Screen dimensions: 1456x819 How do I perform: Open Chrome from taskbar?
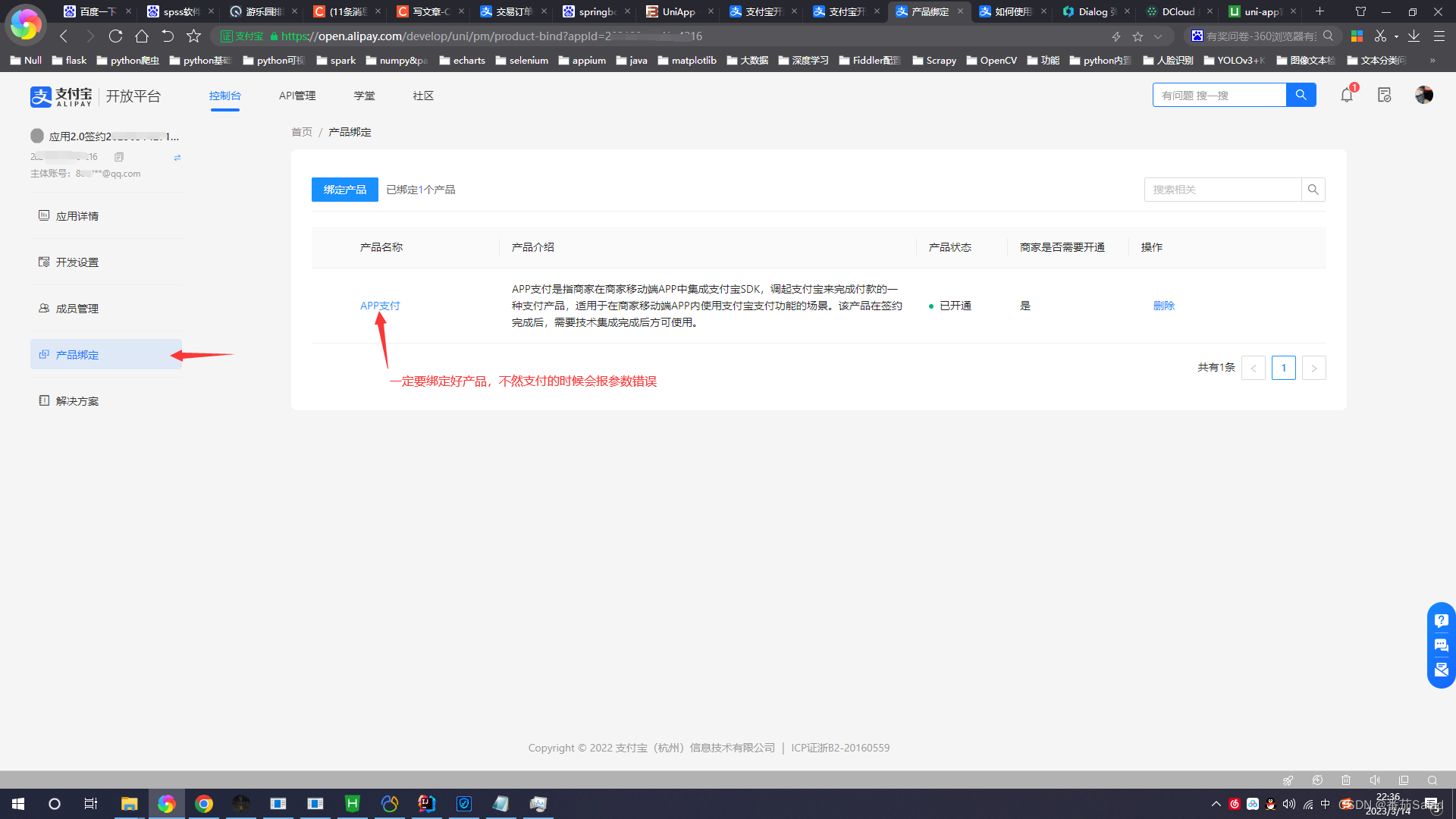pyautogui.click(x=204, y=804)
